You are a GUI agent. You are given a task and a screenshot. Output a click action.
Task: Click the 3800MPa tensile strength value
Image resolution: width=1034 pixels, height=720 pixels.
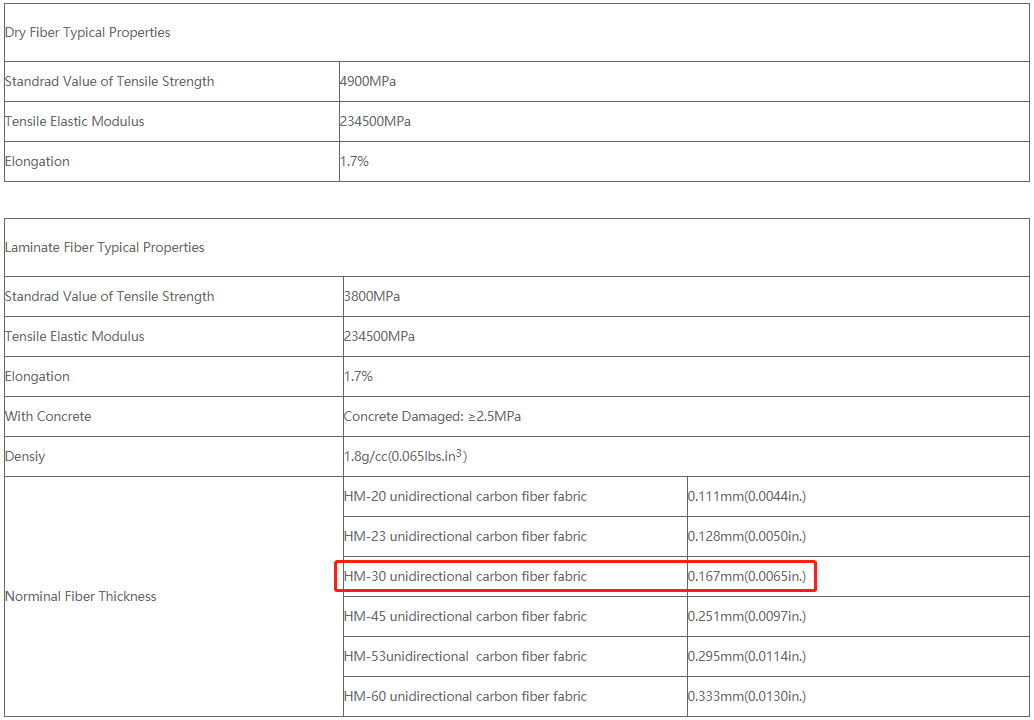coord(372,297)
